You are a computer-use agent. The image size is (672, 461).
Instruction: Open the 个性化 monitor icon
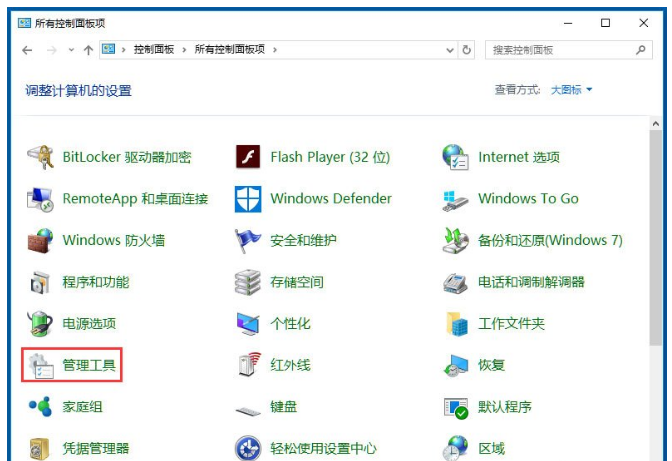(x=248, y=324)
